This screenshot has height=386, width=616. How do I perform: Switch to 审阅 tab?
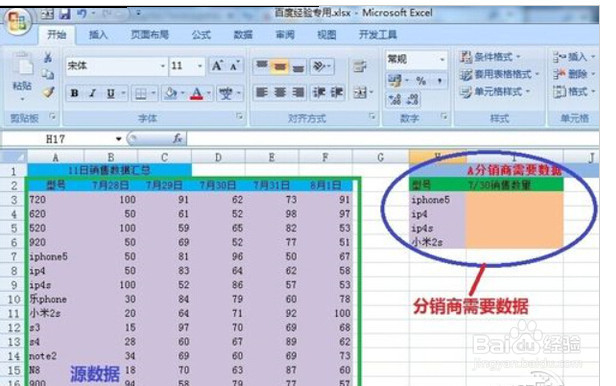(x=285, y=35)
